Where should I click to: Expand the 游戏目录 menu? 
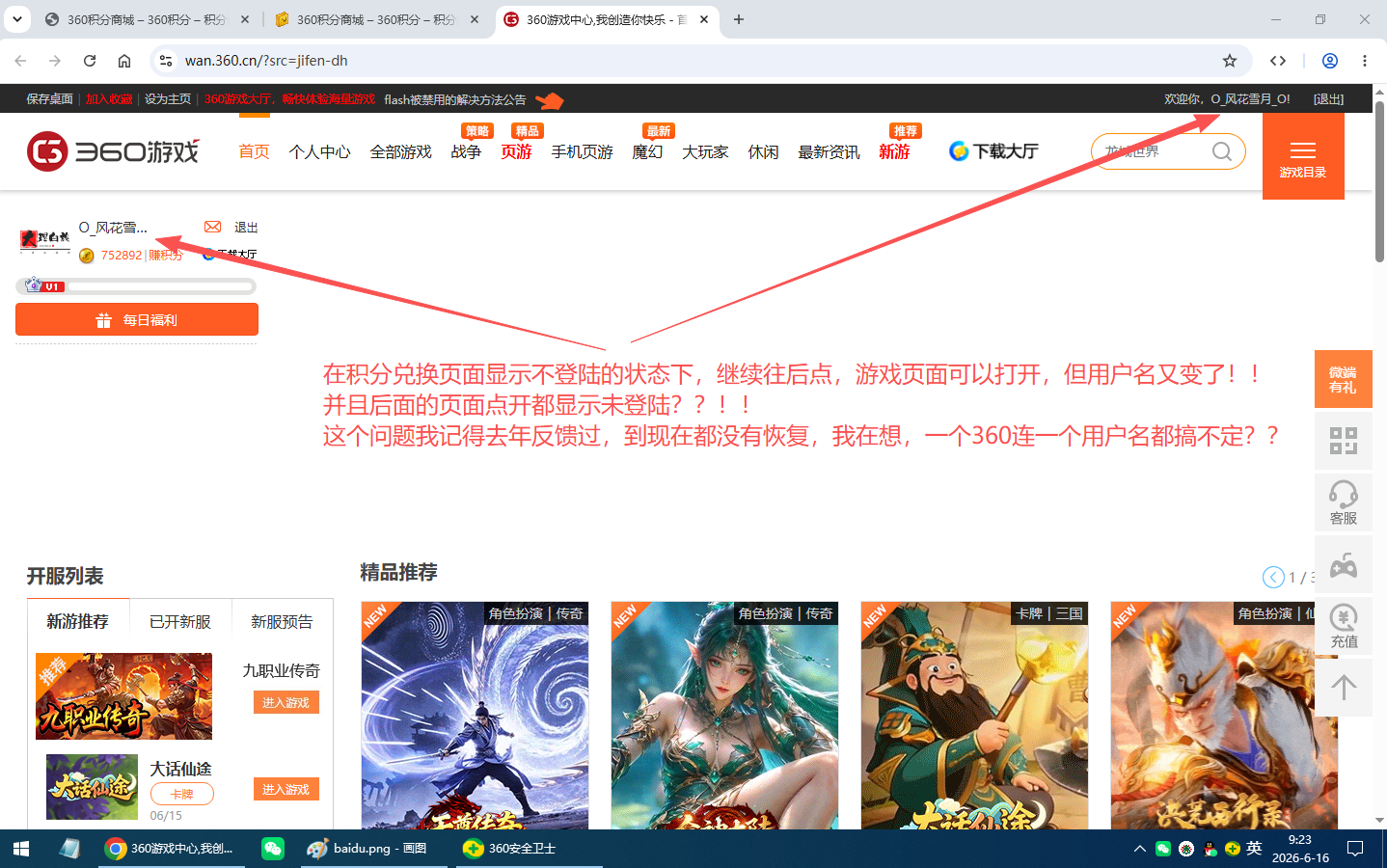click(x=1303, y=156)
